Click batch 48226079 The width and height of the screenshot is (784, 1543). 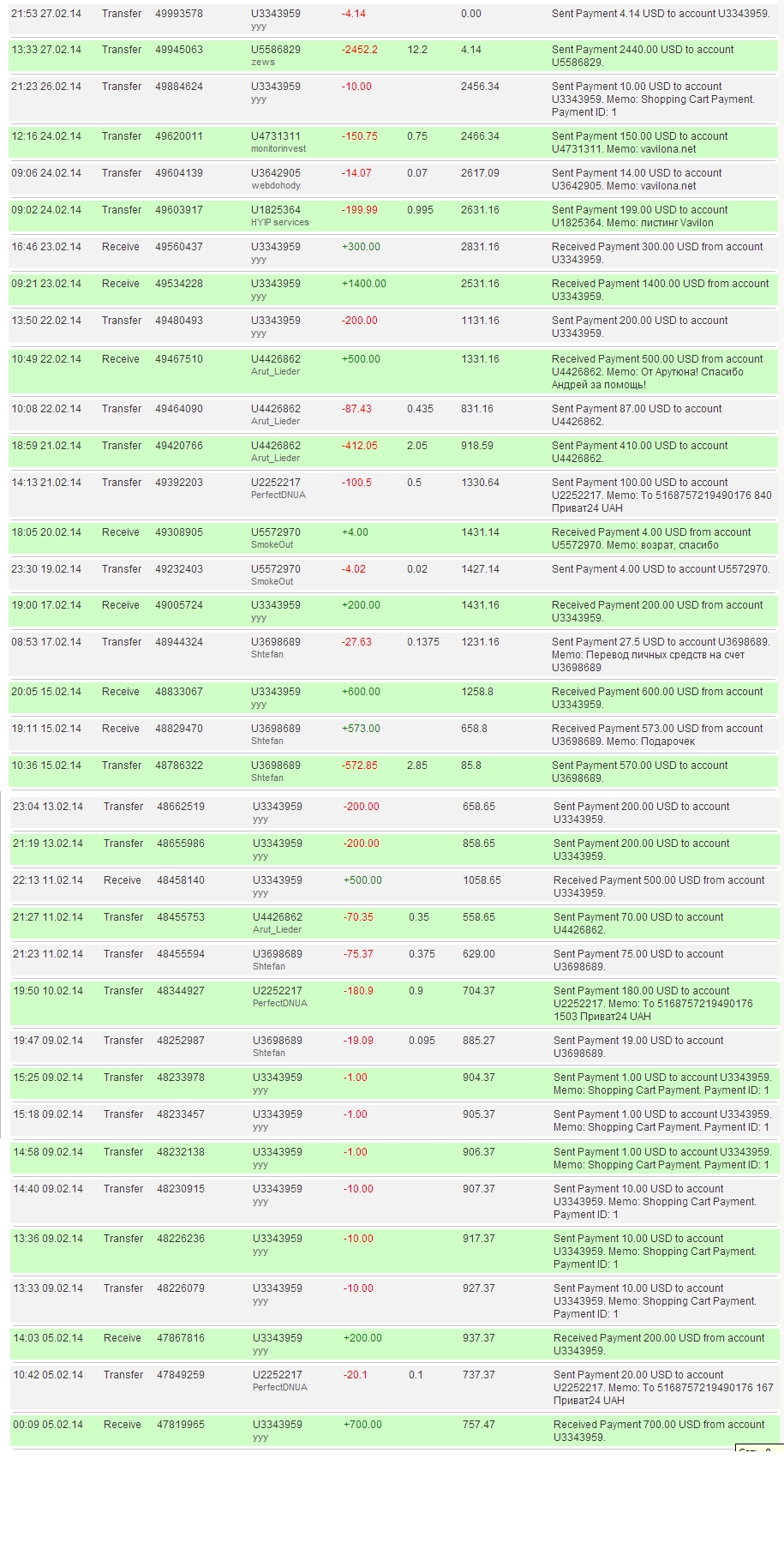[181, 1288]
